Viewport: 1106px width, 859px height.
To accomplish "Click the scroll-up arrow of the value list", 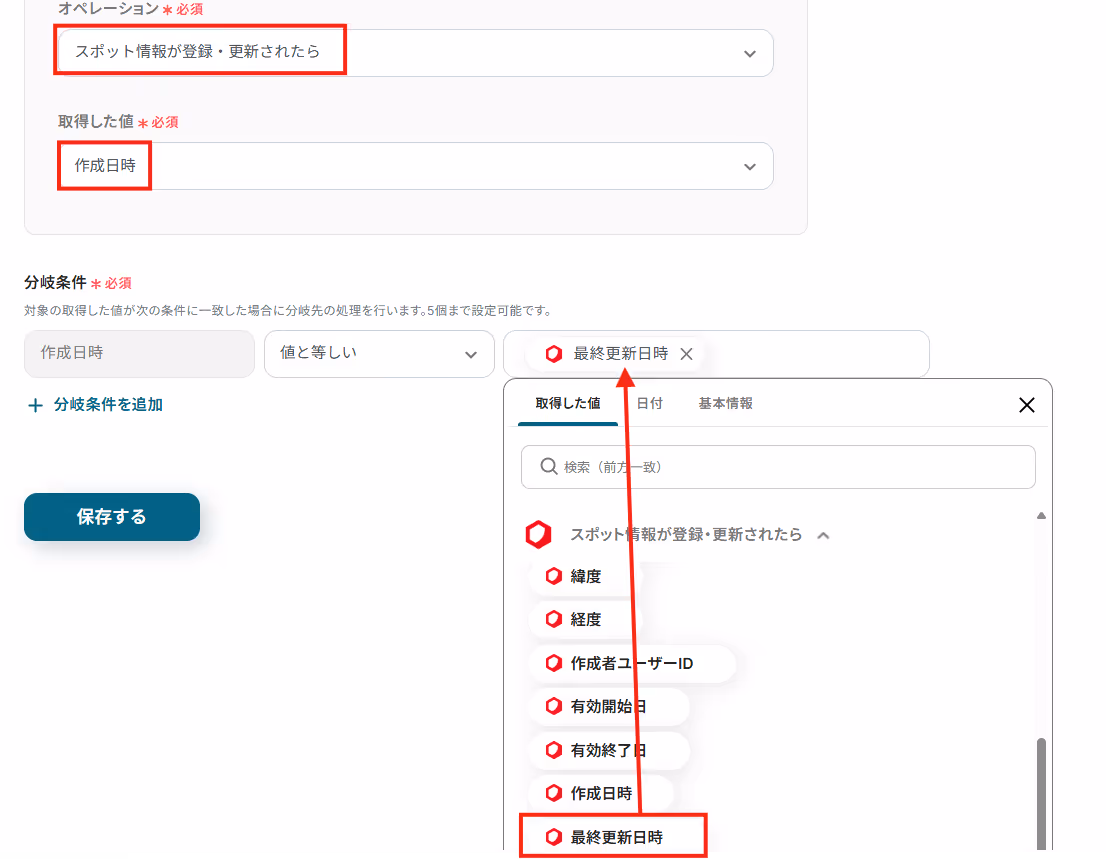I will [1041, 516].
